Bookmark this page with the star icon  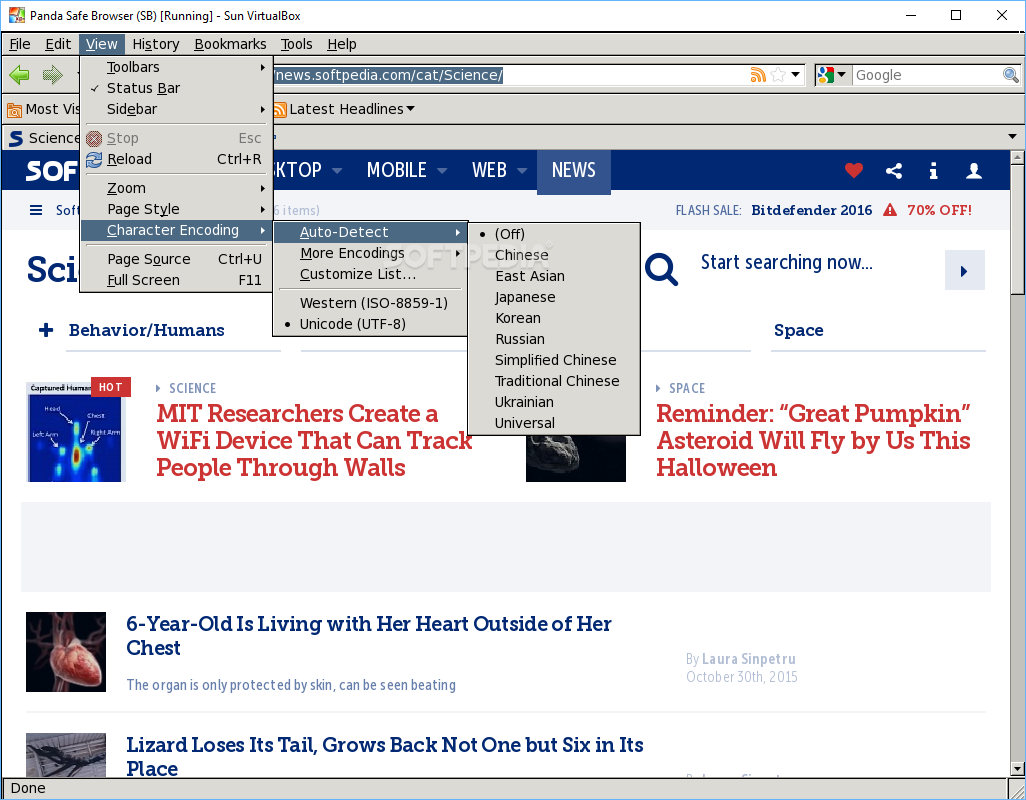778,75
